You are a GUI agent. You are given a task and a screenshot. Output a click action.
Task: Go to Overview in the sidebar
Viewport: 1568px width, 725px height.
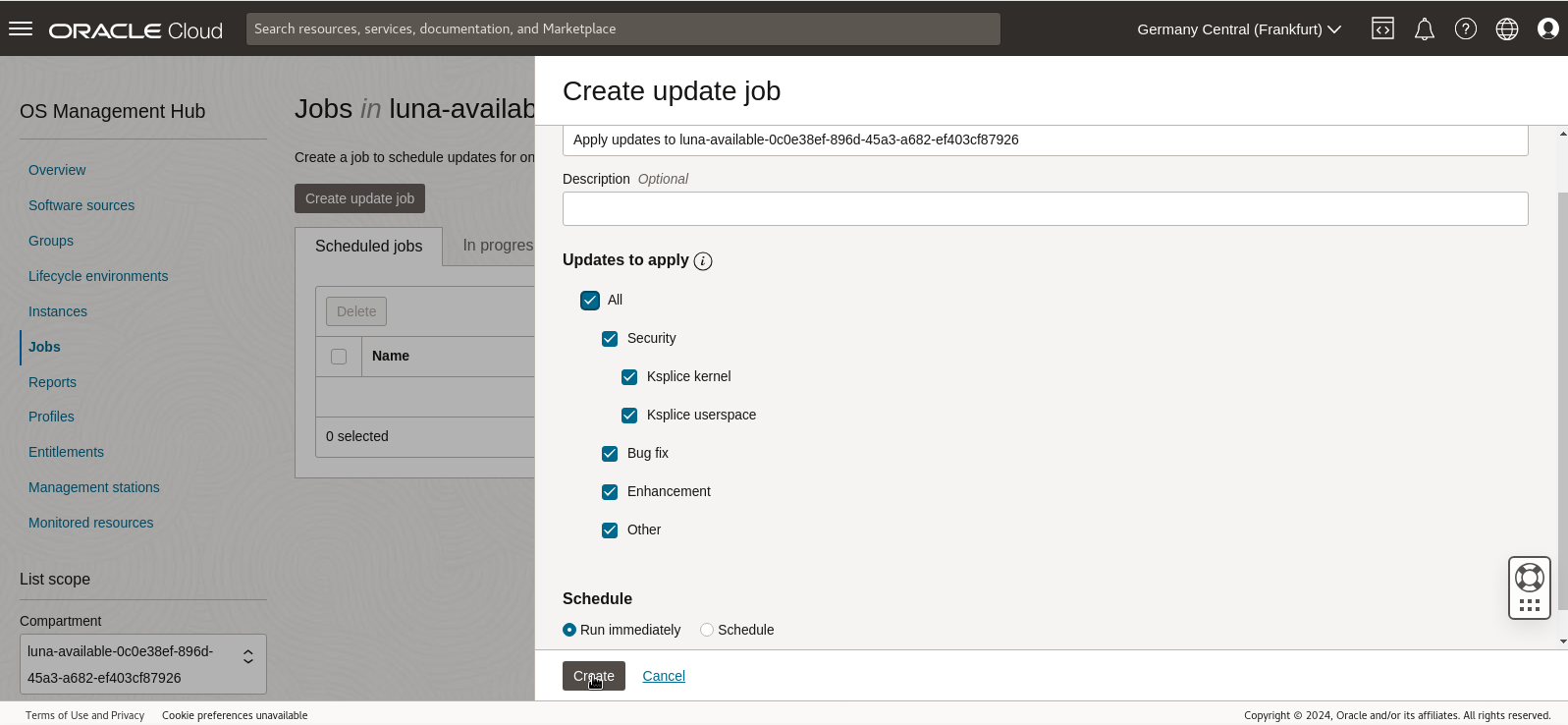click(57, 170)
